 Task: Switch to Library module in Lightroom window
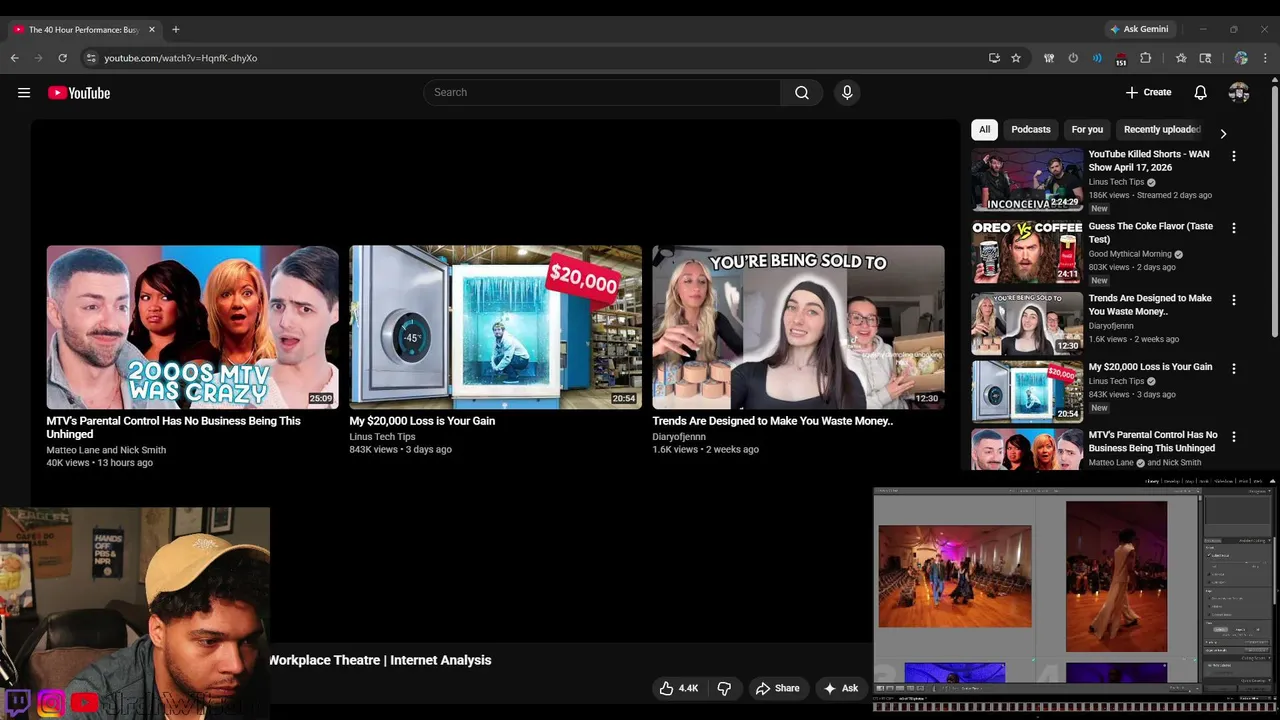1152,481
